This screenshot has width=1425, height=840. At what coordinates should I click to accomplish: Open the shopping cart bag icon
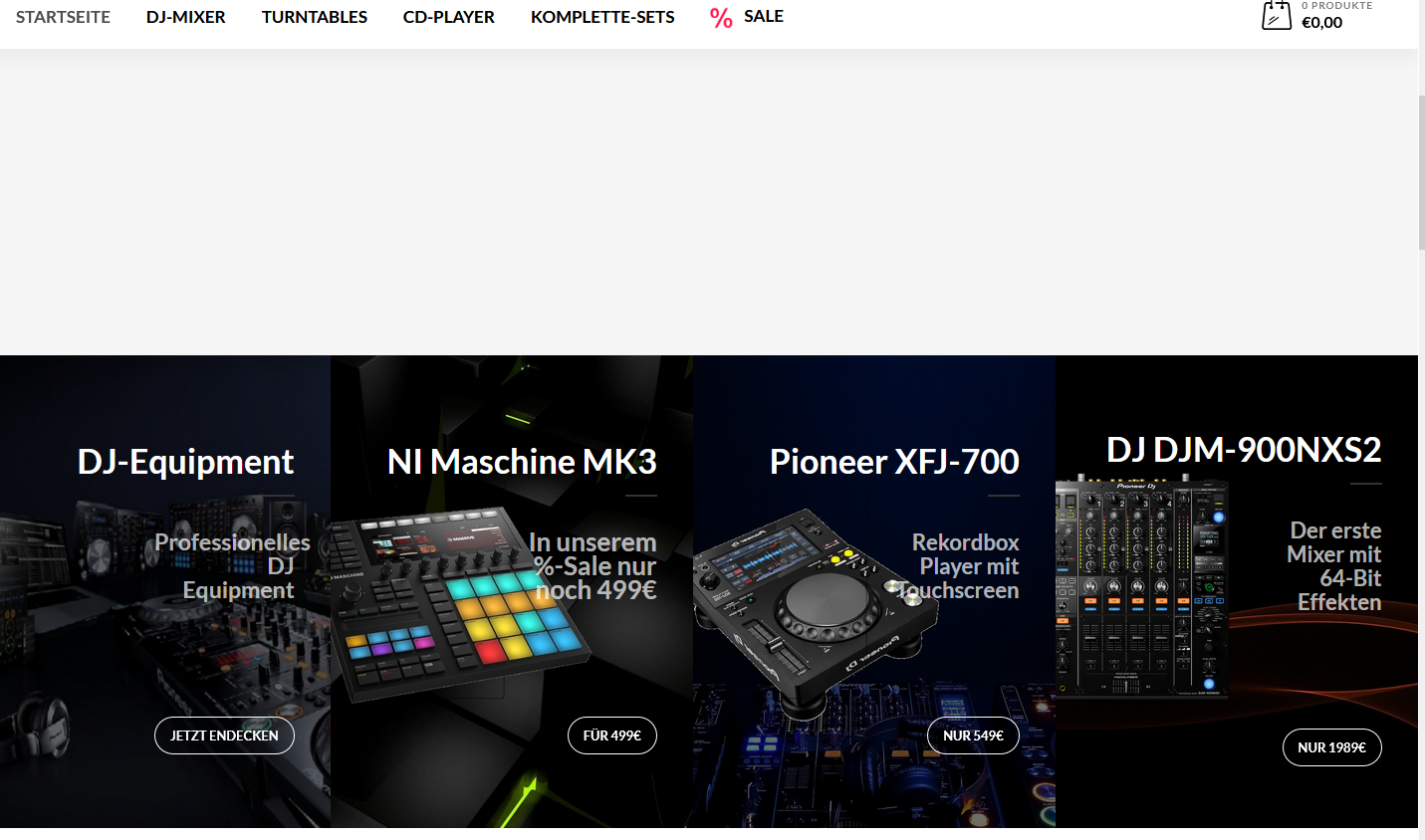click(x=1276, y=15)
